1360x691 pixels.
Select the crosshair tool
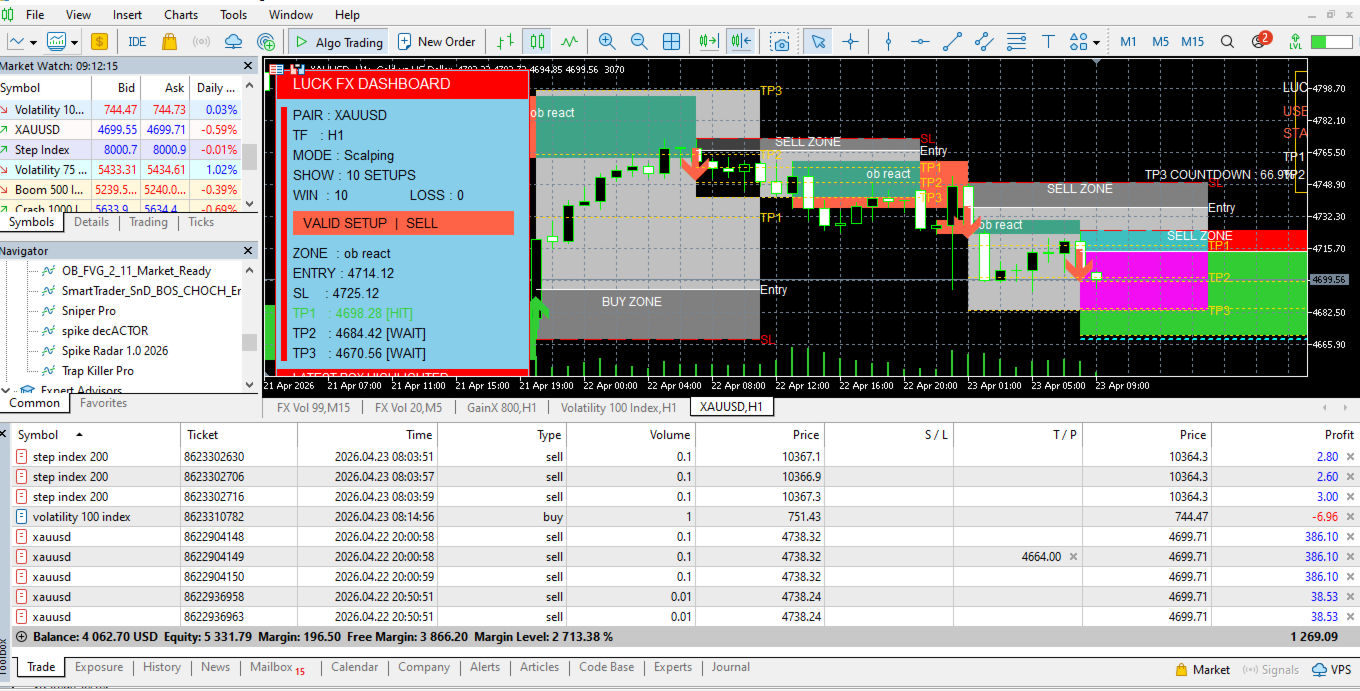tap(850, 42)
